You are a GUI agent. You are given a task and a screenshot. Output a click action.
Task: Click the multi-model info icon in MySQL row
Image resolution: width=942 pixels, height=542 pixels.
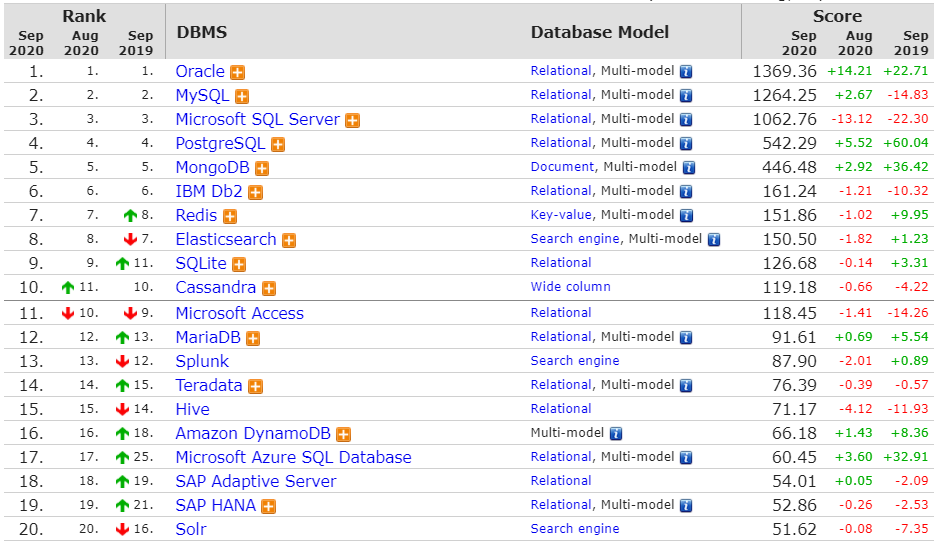pyautogui.click(x=686, y=96)
